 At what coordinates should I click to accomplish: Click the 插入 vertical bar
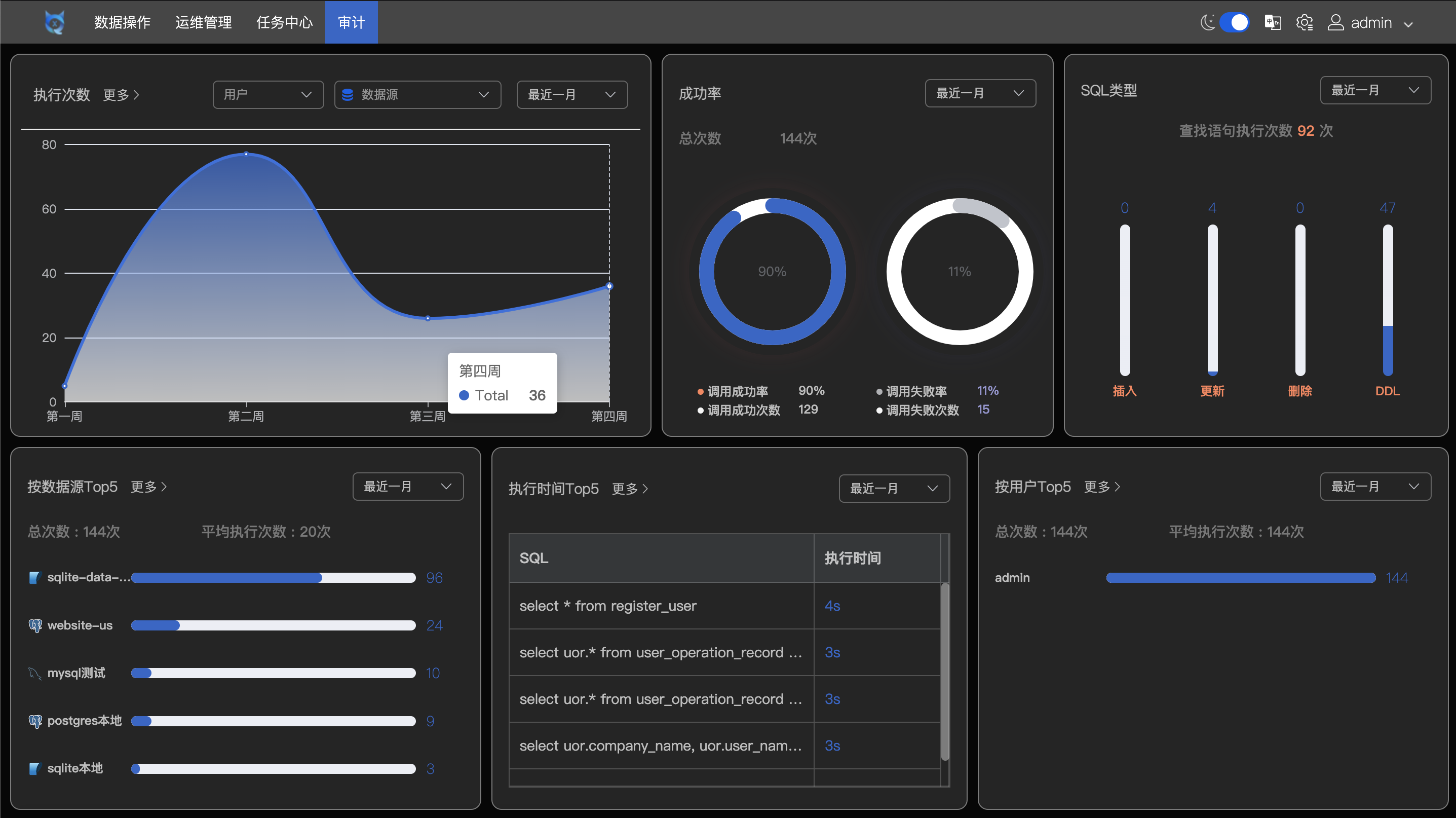tap(1125, 300)
